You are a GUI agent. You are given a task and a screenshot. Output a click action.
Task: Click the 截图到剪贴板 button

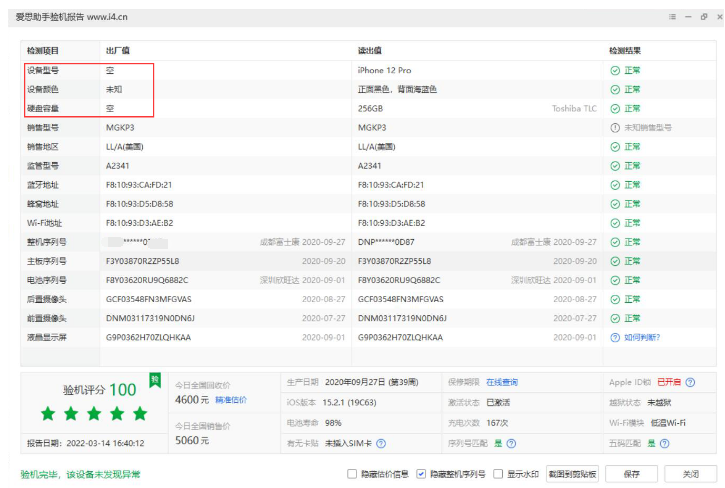click(x=572, y=474)
